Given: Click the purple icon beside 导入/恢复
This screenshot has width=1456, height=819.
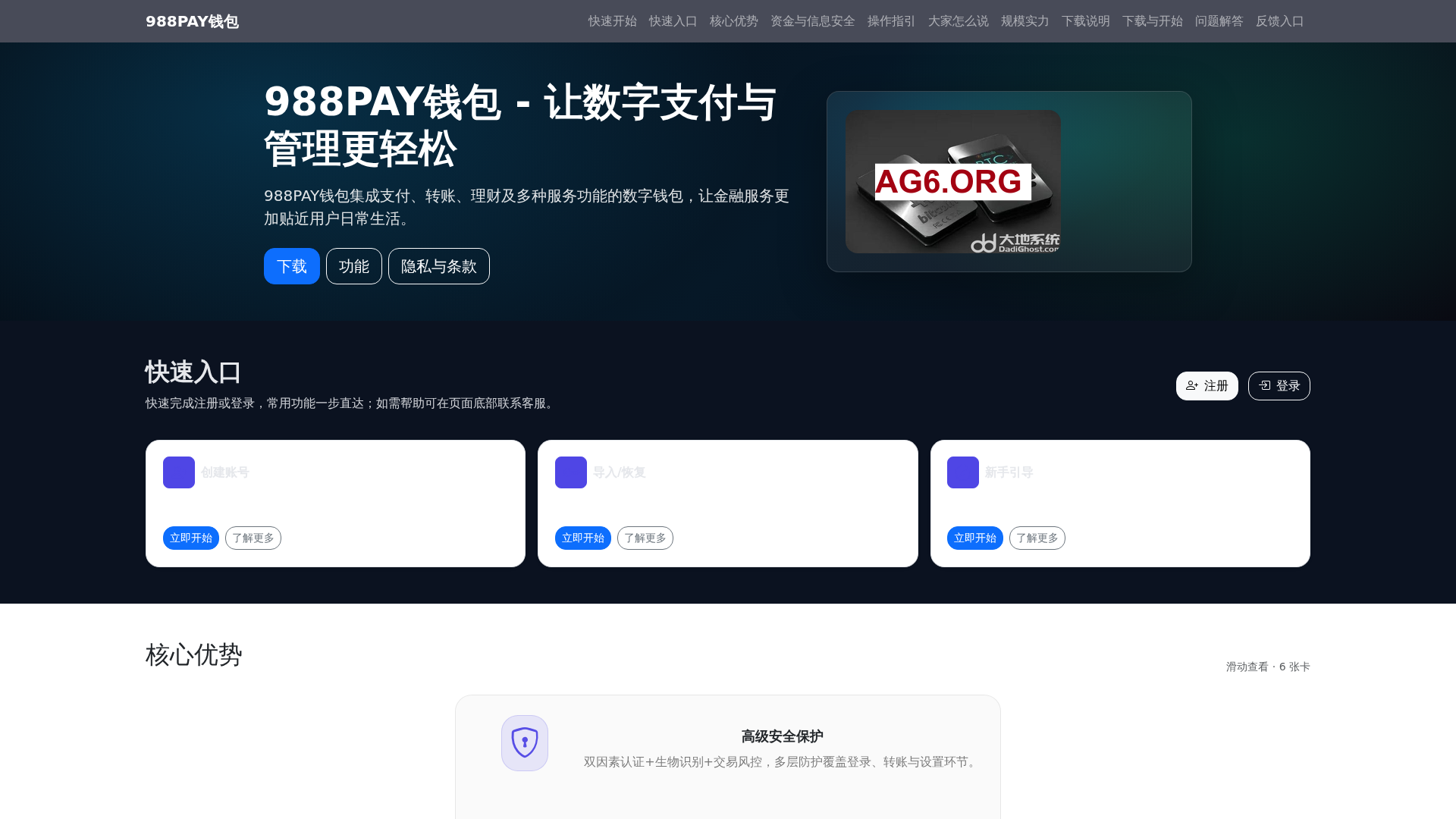Looking at the screenshot, I should click(571, 472).
